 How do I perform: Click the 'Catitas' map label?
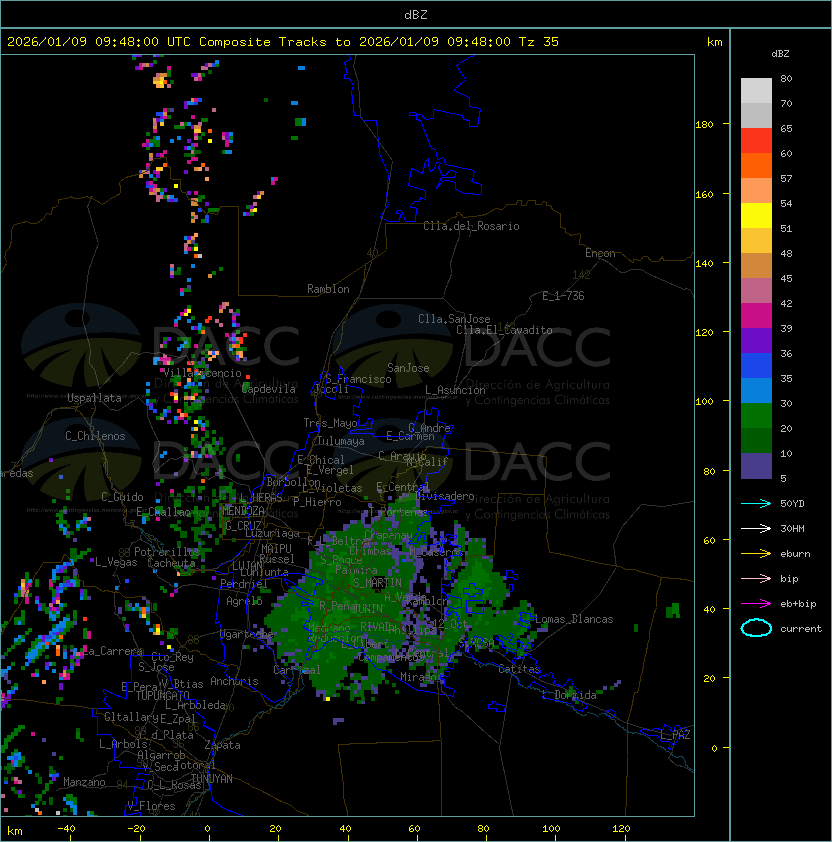click(x=519, y=669)
